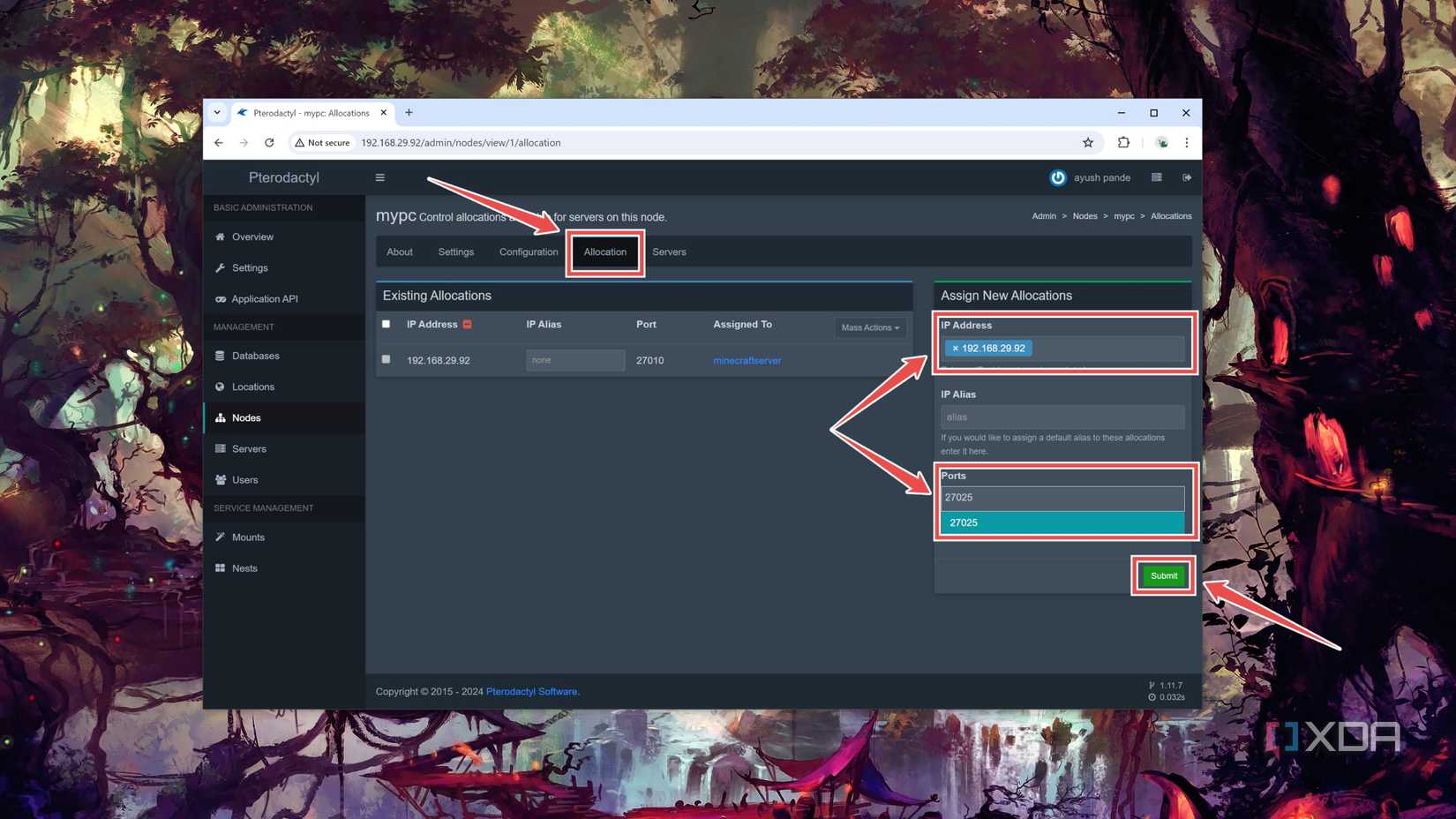Screen dimensions: 1456x819
Task: Check the checkbox for allocation 192.168.29.92
Action: tap(386, 359)
